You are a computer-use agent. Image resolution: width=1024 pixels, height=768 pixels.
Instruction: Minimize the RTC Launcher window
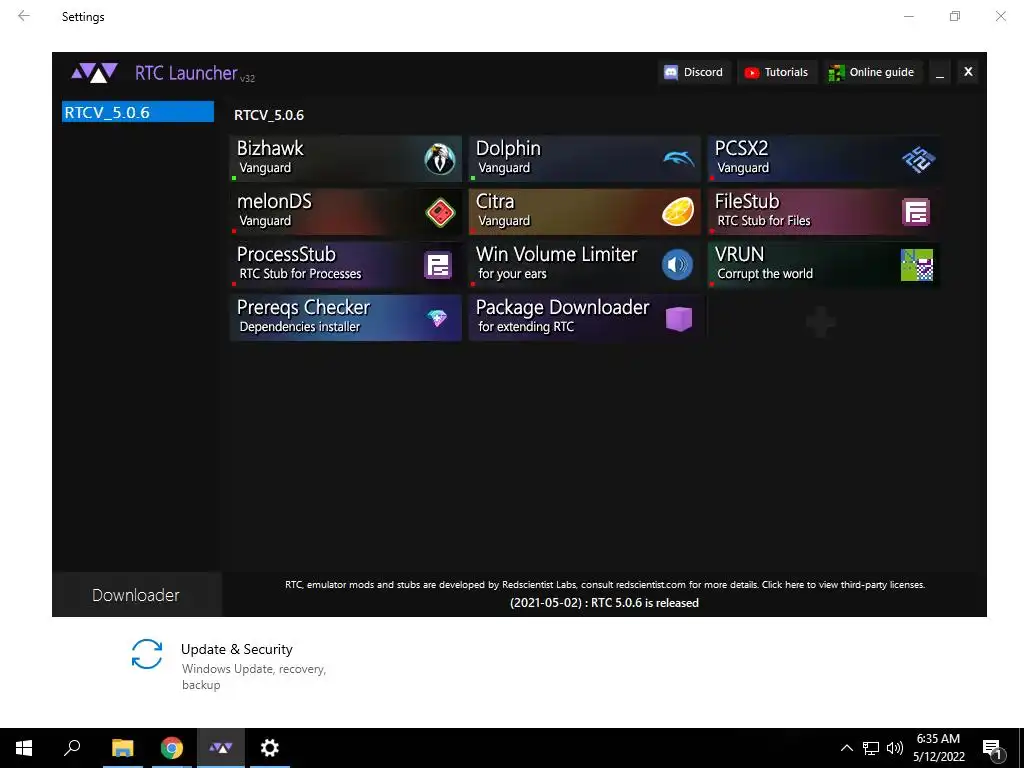[x=940, y=72]
